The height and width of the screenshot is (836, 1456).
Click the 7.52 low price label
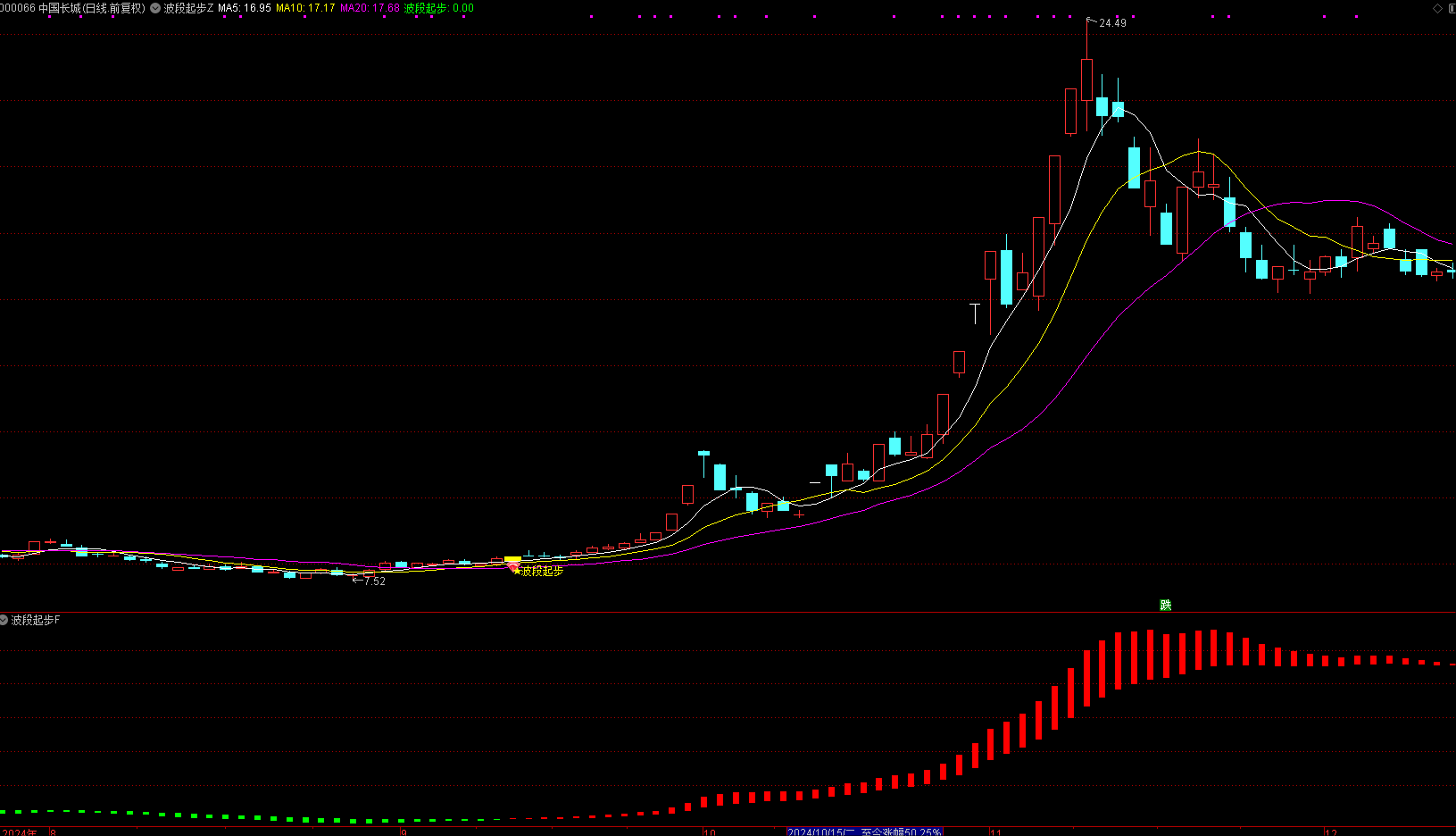point(375,581)
